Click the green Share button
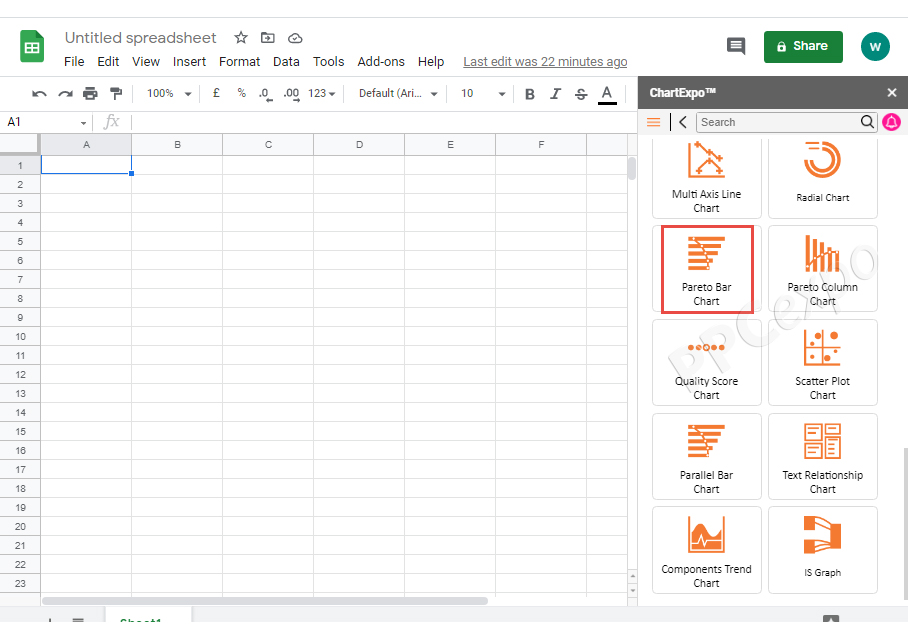The width and height of the screenshot is (908, 638). coord(803,46)
